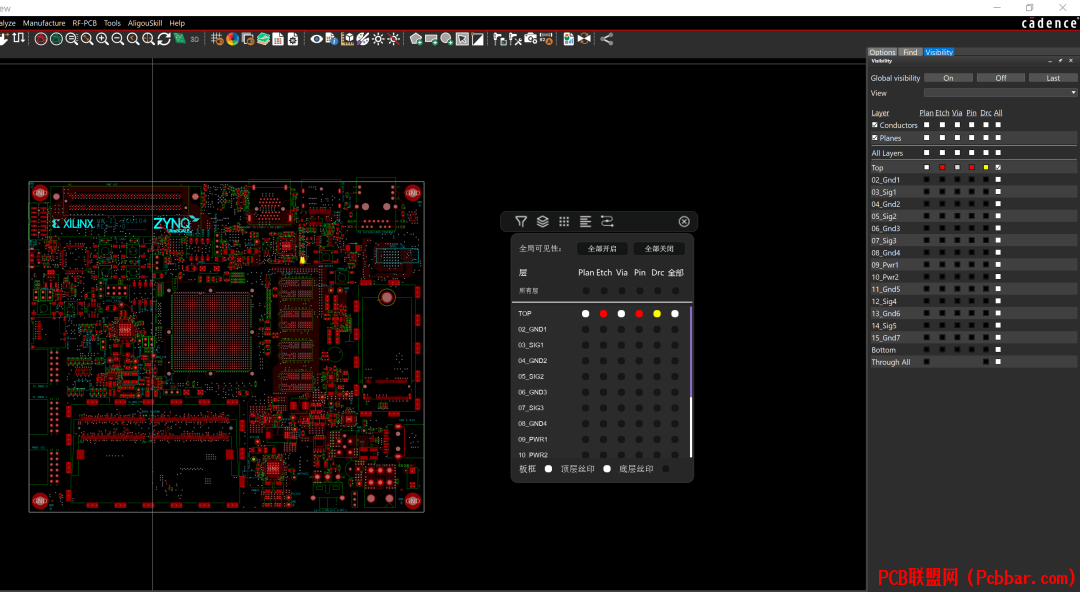Click Global visibility Last button
The height and width of the screenshot is (592, 1080).
(1053, 78)
